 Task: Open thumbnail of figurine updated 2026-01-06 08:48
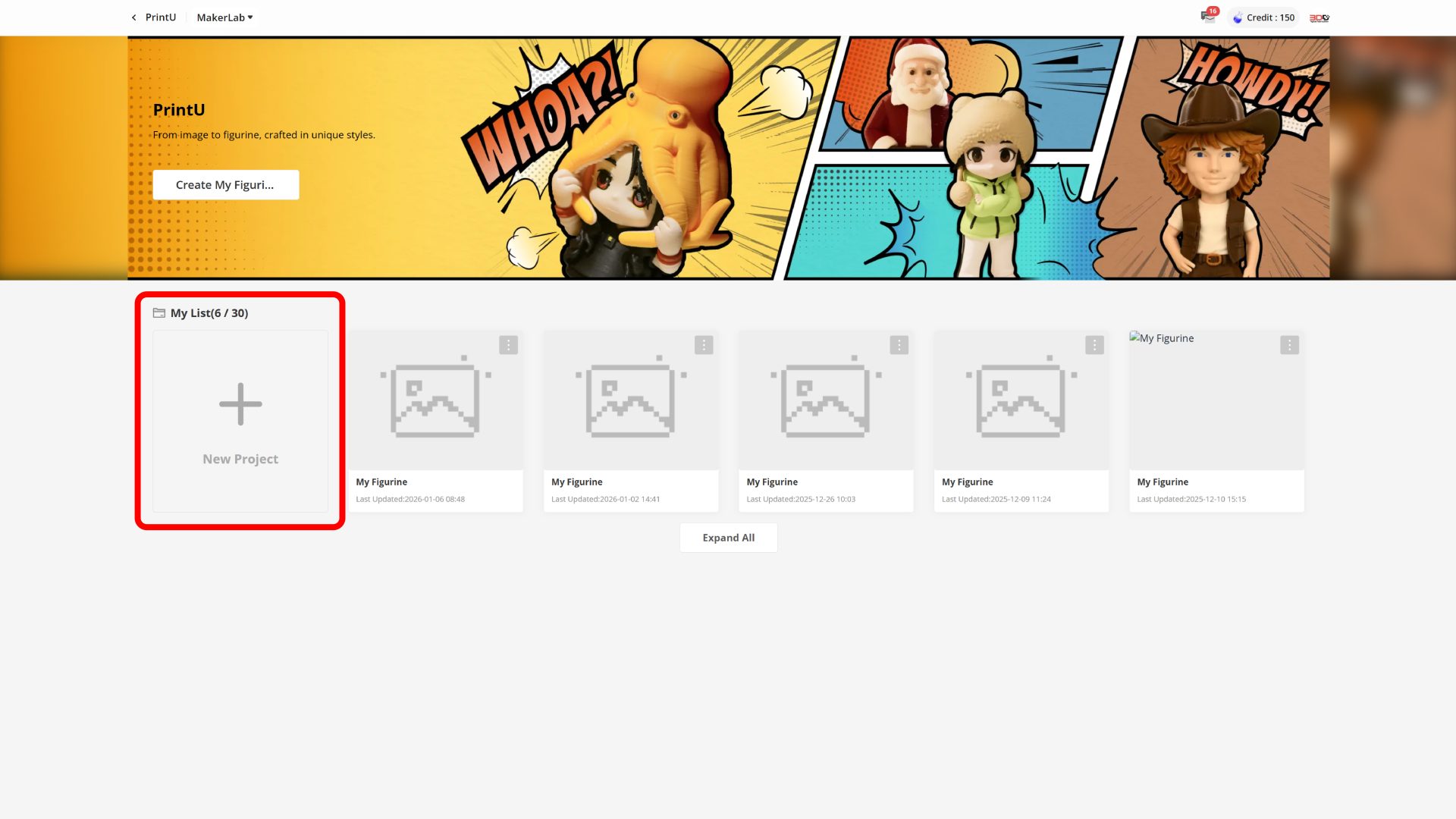click(x=435, y=400)
